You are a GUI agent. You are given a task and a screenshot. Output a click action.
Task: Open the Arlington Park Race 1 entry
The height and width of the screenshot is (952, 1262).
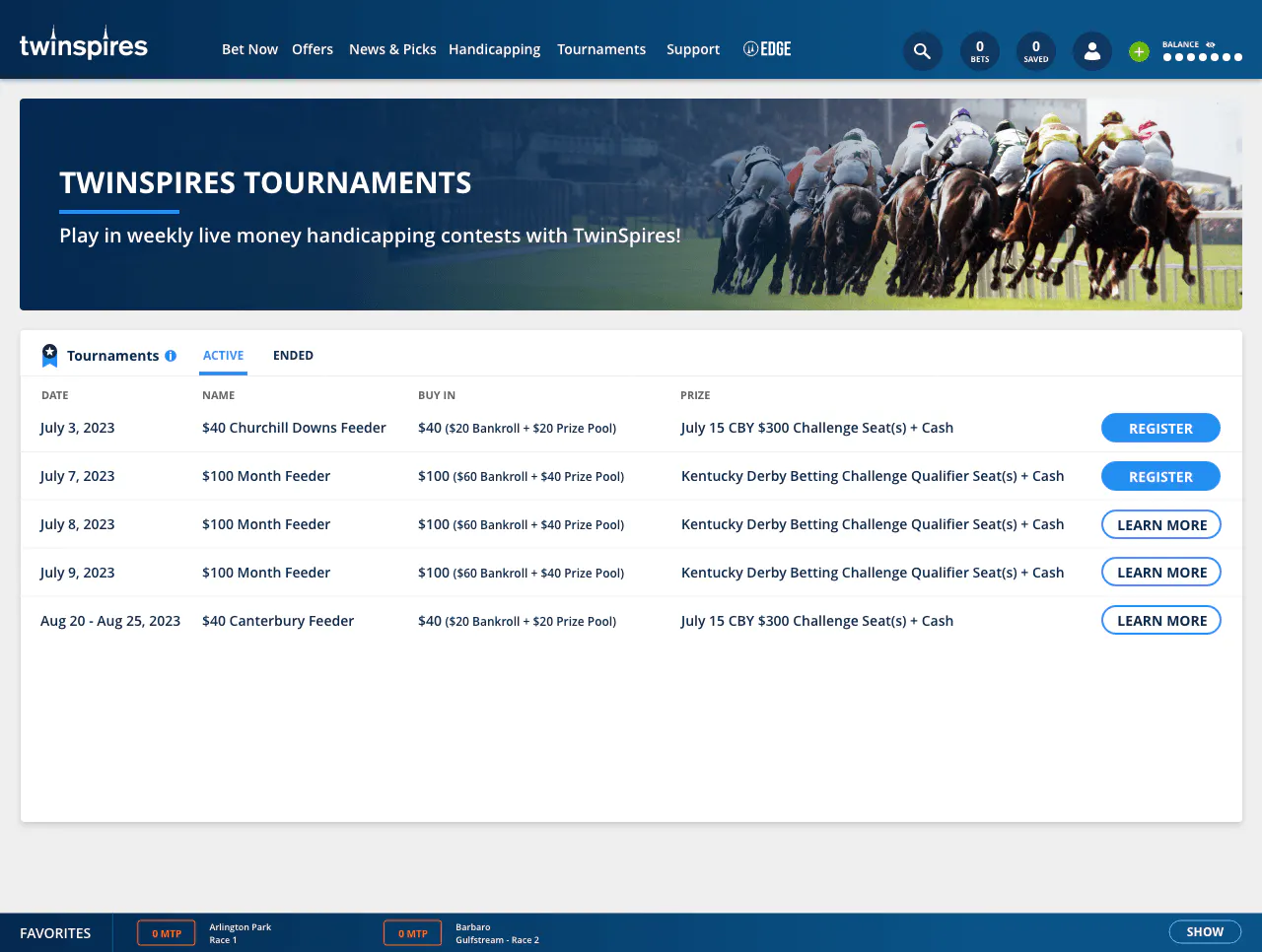click(240, 933)
